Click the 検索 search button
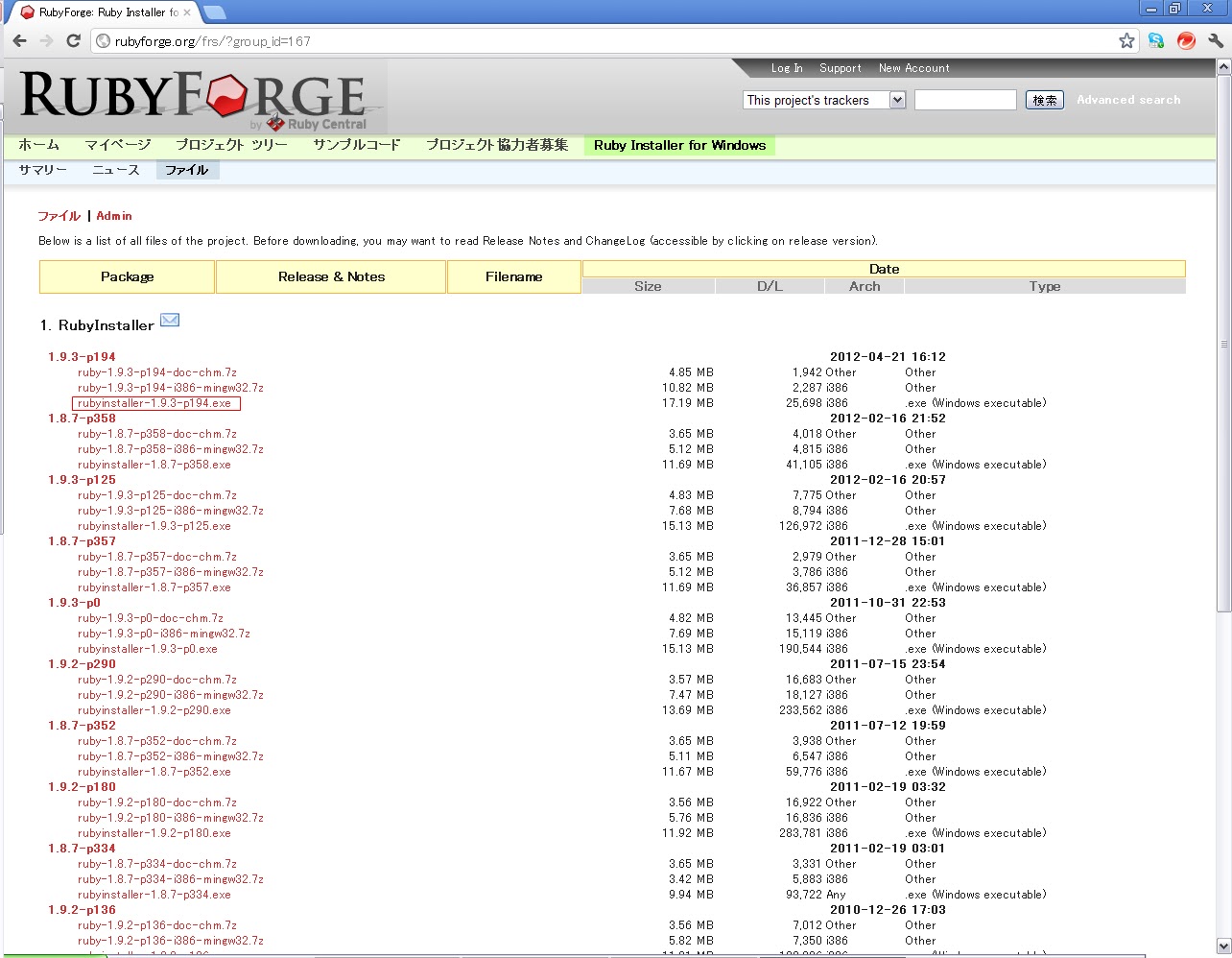Image resolution: width=1232 pixels, height=958 pixels. (1045, 100)
